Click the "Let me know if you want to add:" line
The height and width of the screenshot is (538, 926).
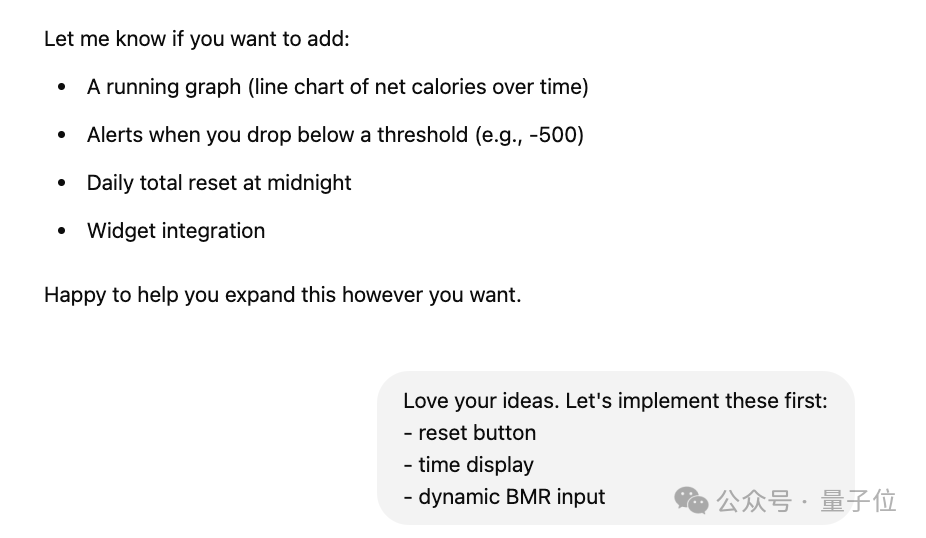coord(197,39)
